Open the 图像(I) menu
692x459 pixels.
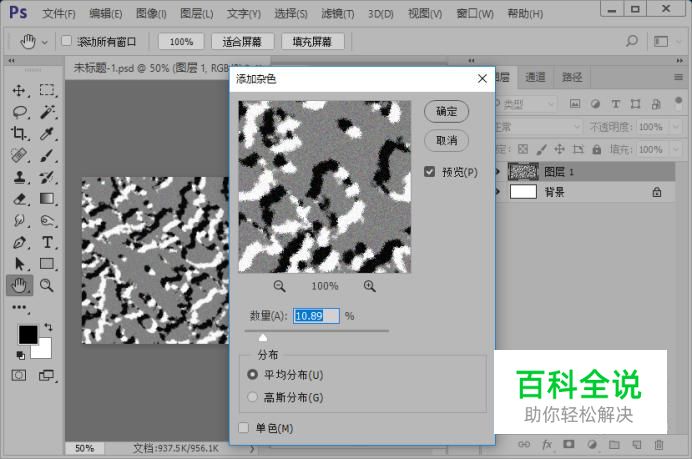pyautogui.click(x=151, y=14)
